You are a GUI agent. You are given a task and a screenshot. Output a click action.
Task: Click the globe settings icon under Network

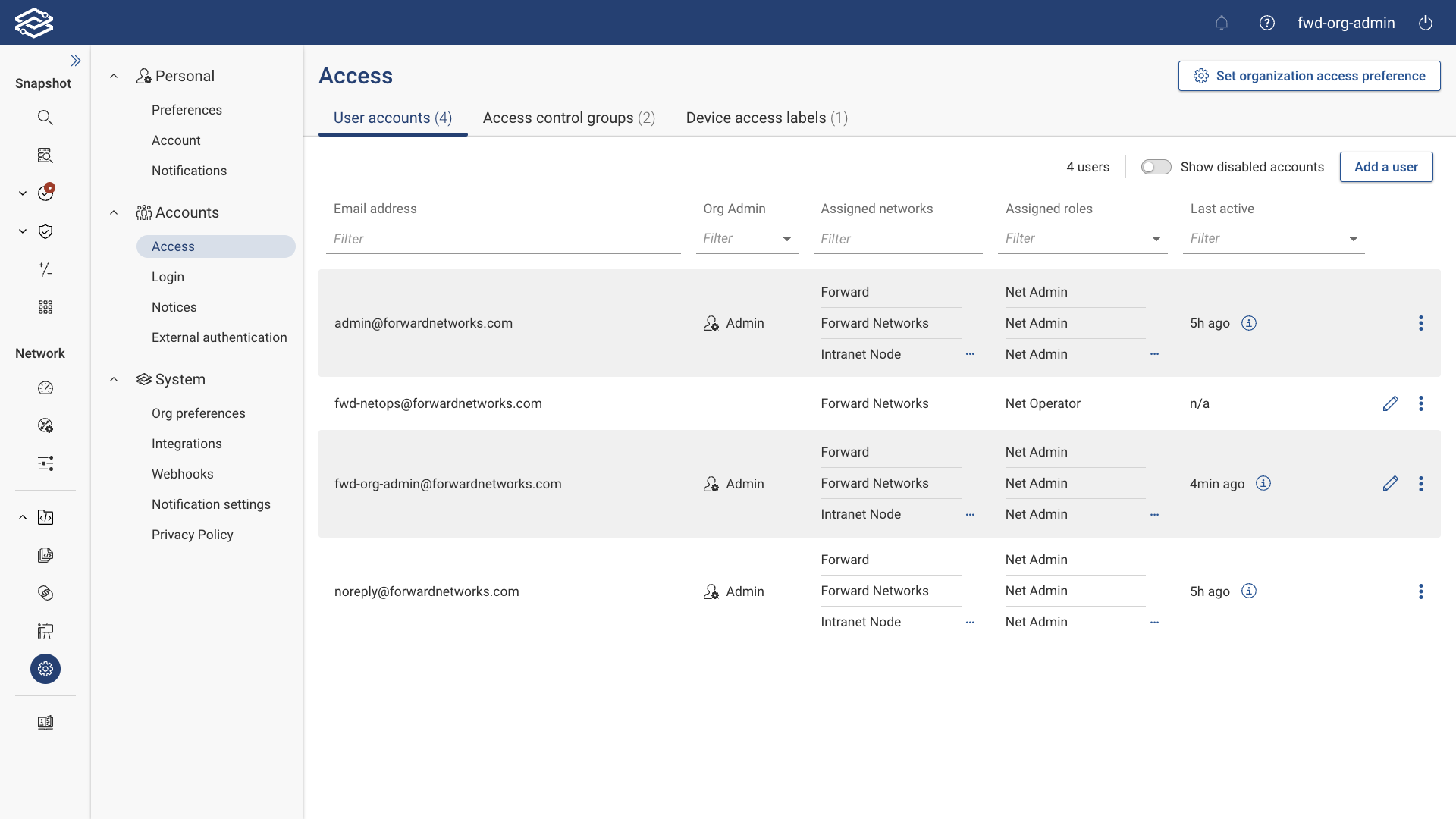click(x=45, y=425)
